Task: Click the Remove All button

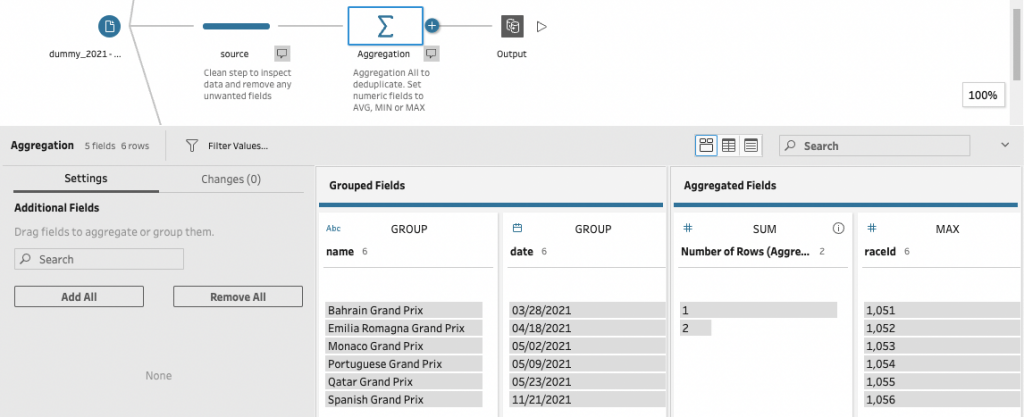Action: 238,297
